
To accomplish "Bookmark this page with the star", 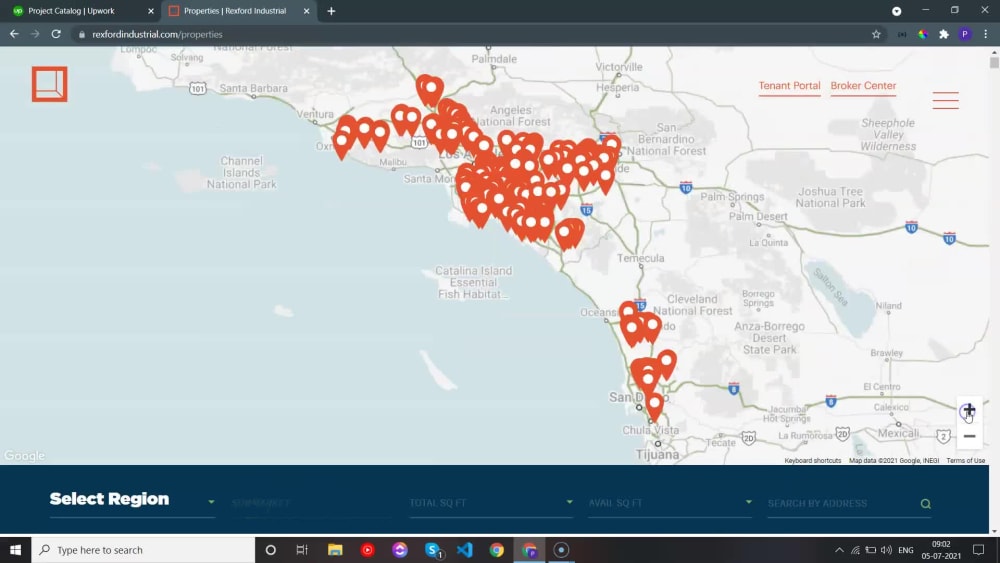I will point(876,34).
